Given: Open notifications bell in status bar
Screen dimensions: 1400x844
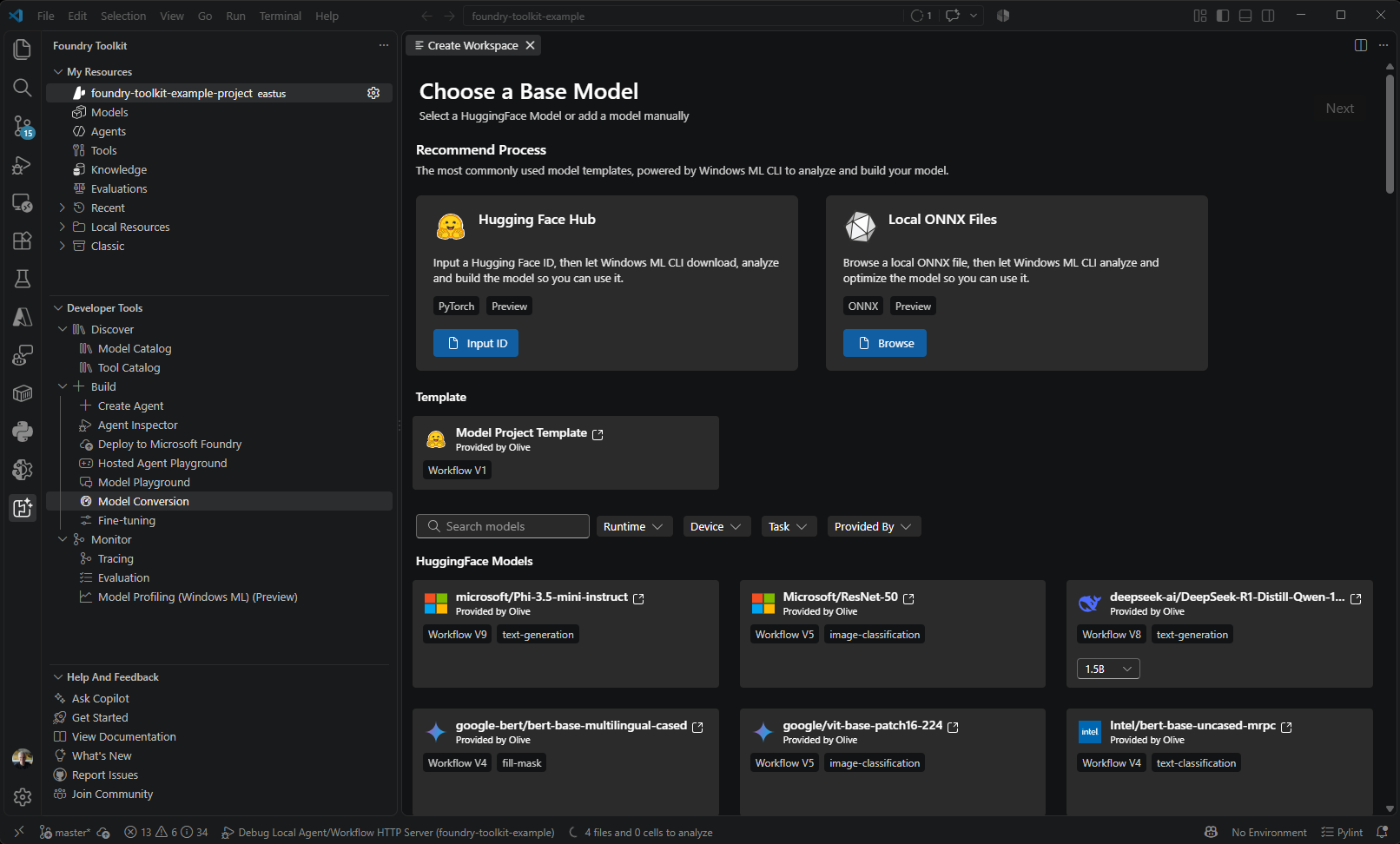Looking at the screenshot, I should click(x=1382, y=832).
